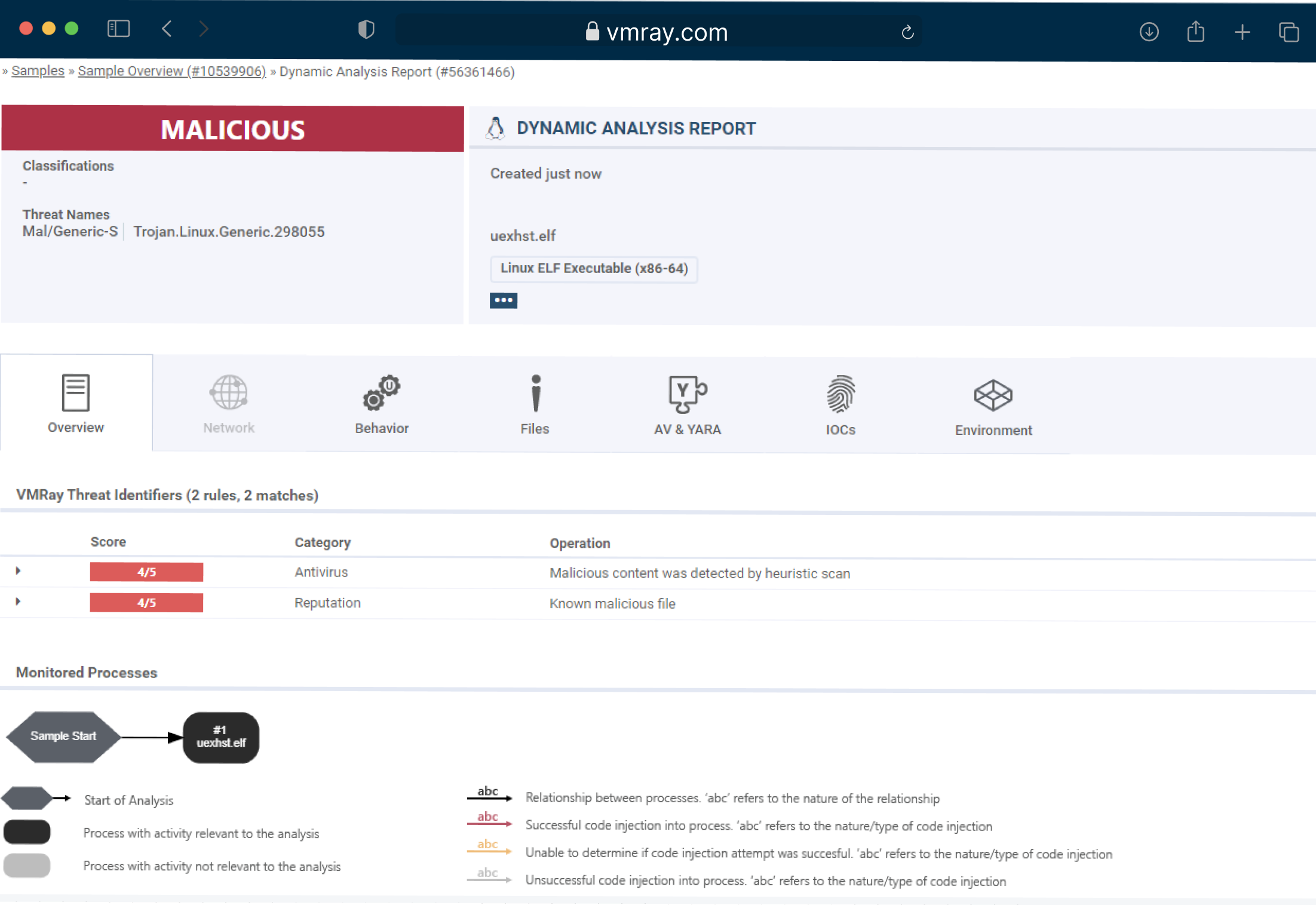
Task: Show the tab overview icon
Action: click(x=1289, y=32)
